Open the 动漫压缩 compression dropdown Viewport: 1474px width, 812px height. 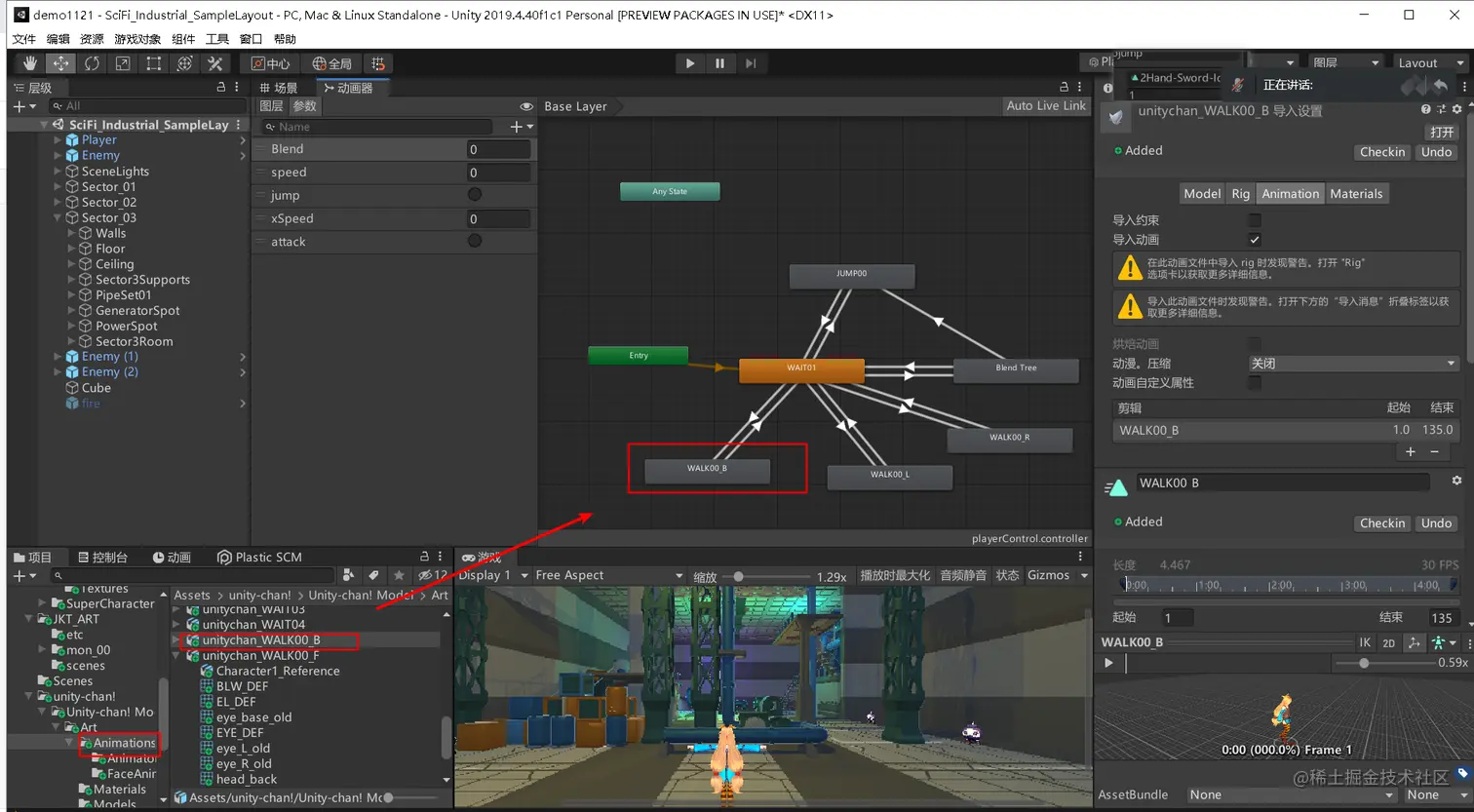[x=1353, y=364]
